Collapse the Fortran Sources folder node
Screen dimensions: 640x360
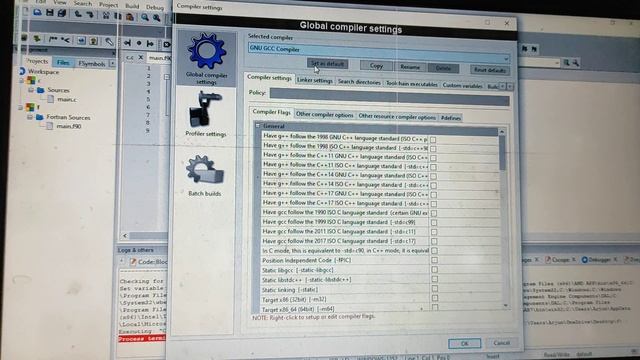coord(30,117)
